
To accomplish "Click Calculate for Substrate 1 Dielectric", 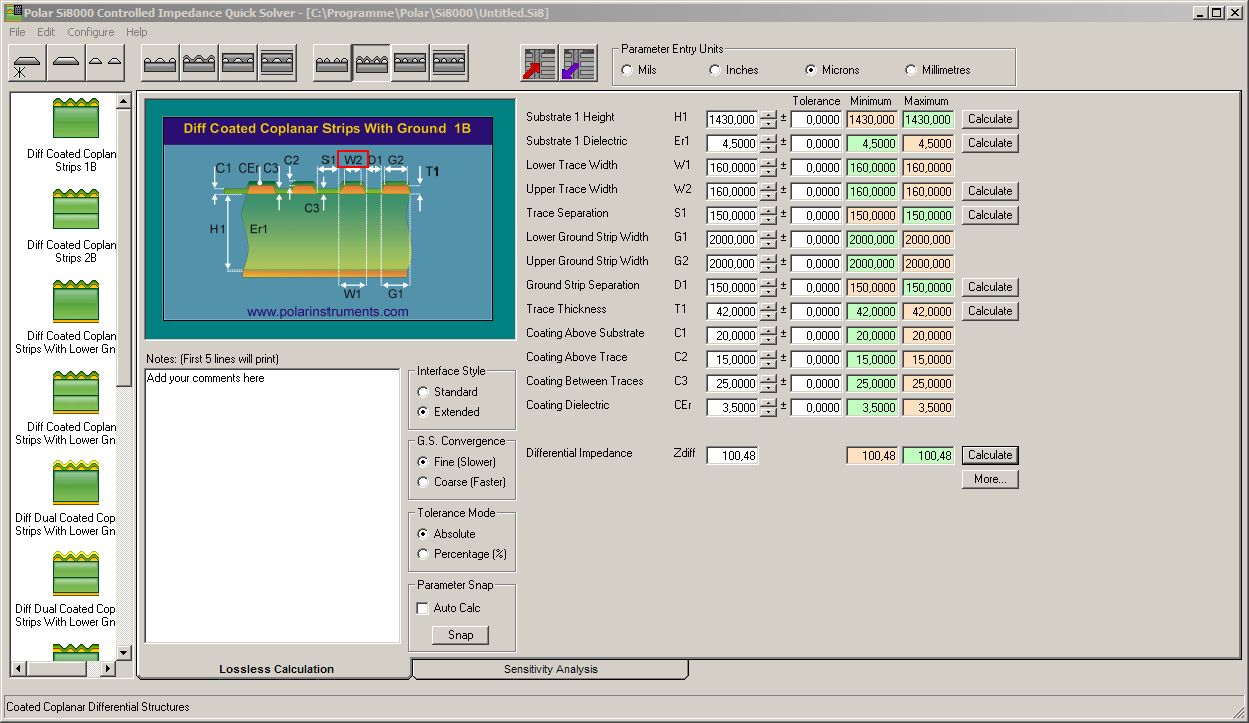I will click(x=990, y=143).
